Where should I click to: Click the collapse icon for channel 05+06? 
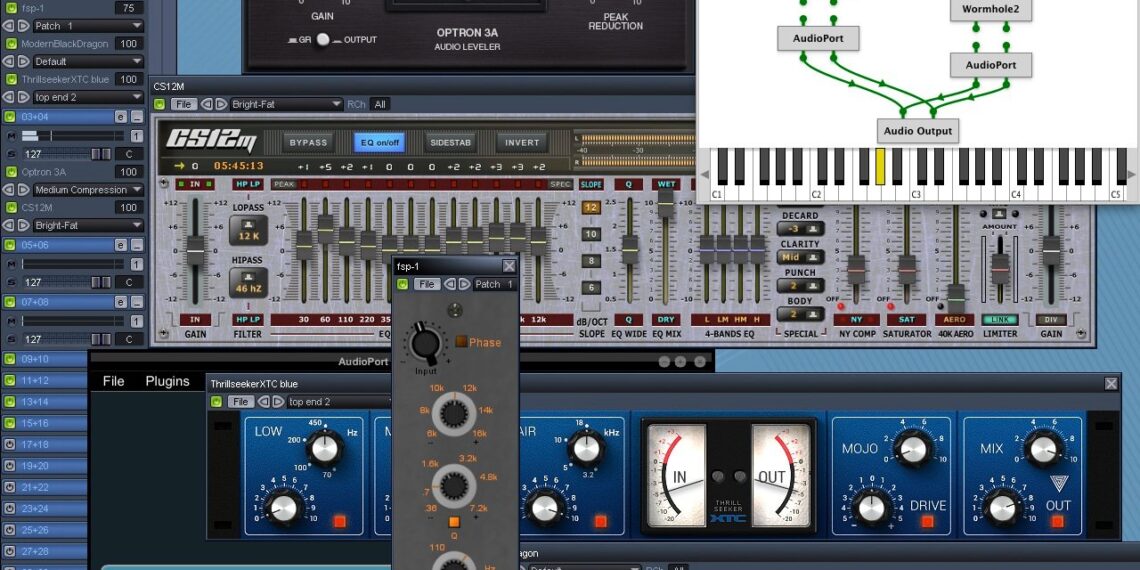tap(137, 245)
